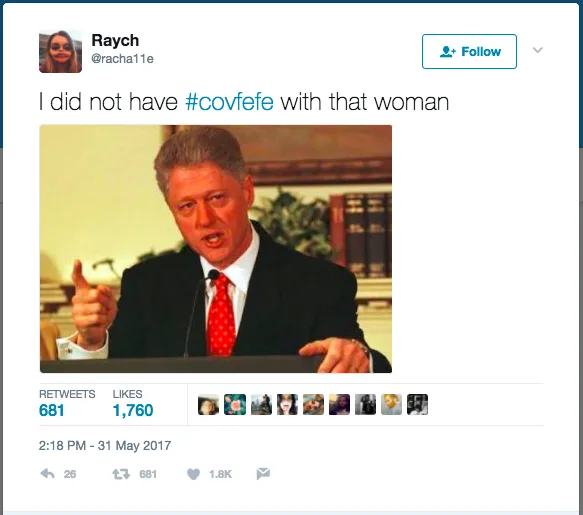Follow the Raych account

(469, 51)
